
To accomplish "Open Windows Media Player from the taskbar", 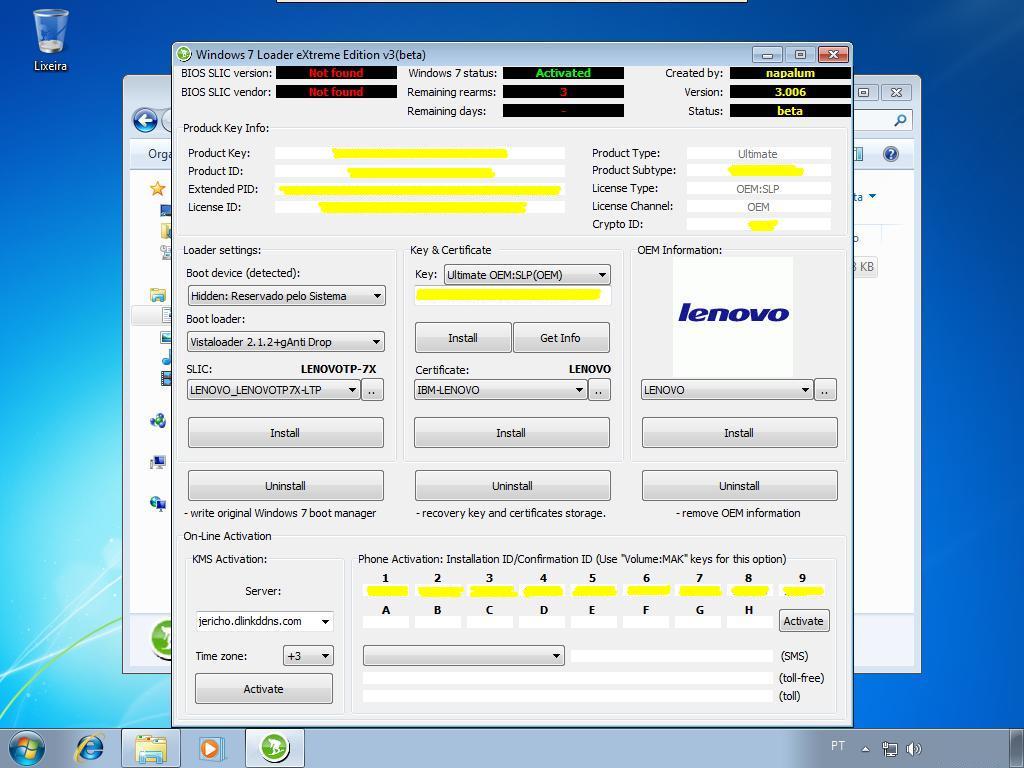I will click(211, 748).
